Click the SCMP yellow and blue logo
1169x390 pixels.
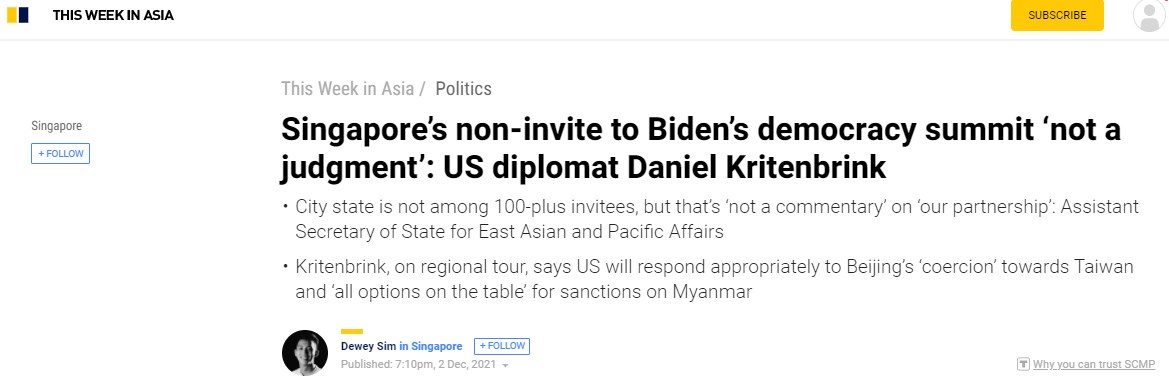[x=18, y=15]
